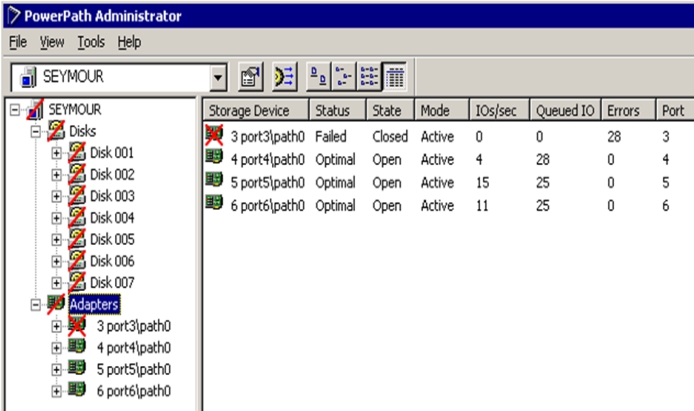The width and height of the screenshot is (694, 411).
Task: Open the Help menu
Action: pos(129,42)
